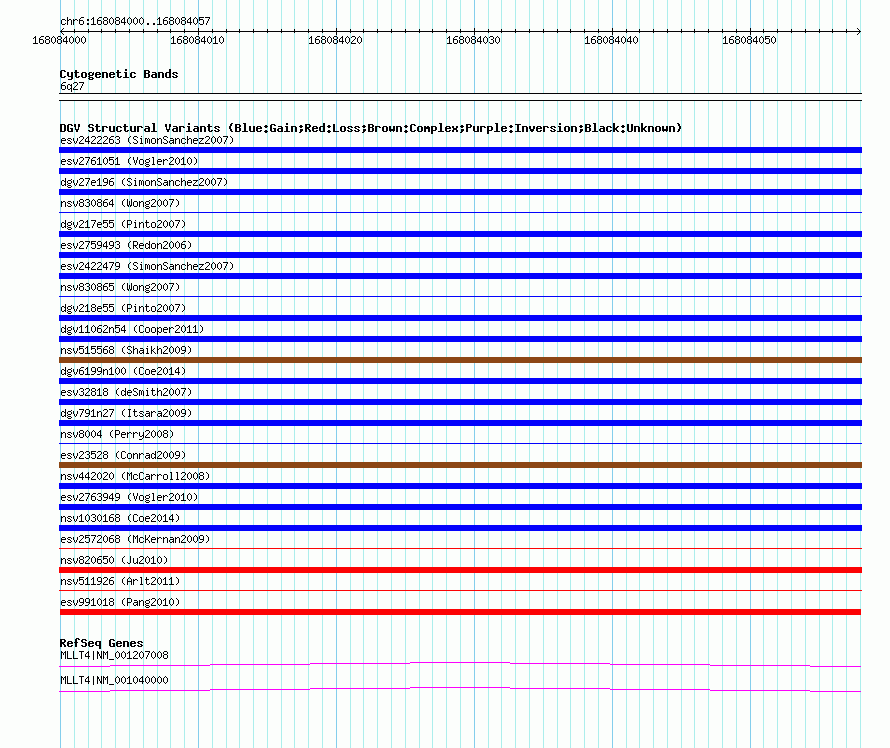Click dgv217e55 (Pinto2007) label
The image size is (890, 748).
pyautogui.click(x=123, y=224)
